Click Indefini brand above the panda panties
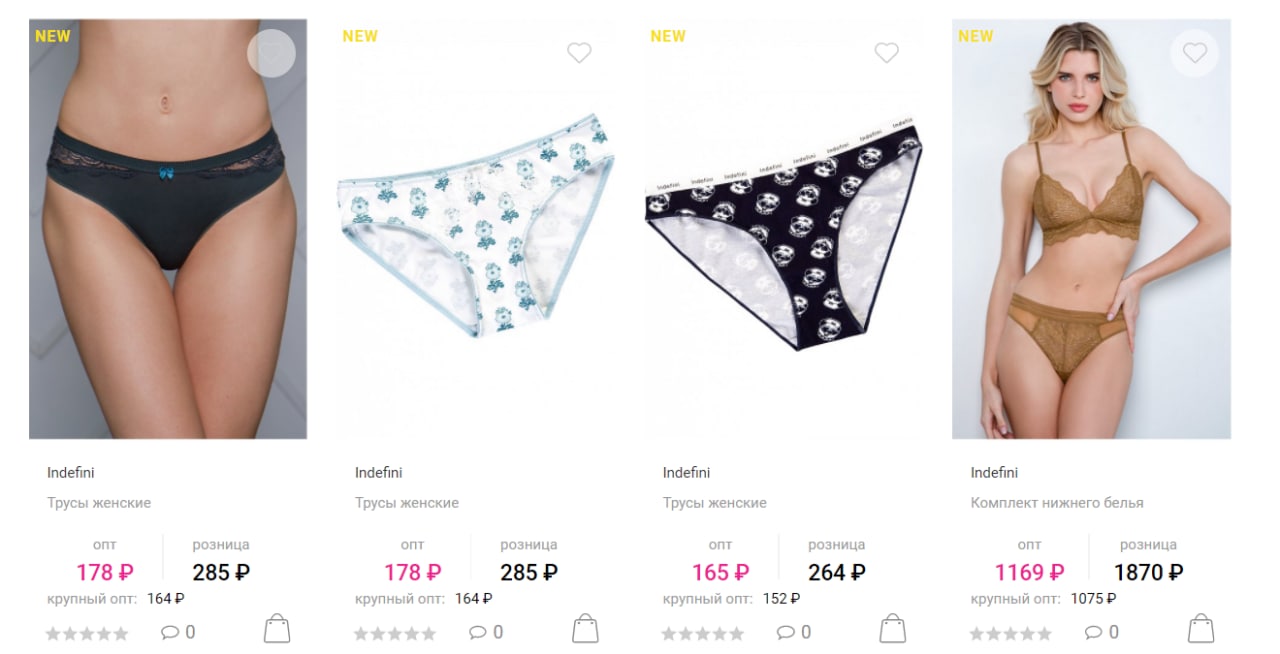Viewport: 1280px width, 654px height. click(x=686, y=472)
